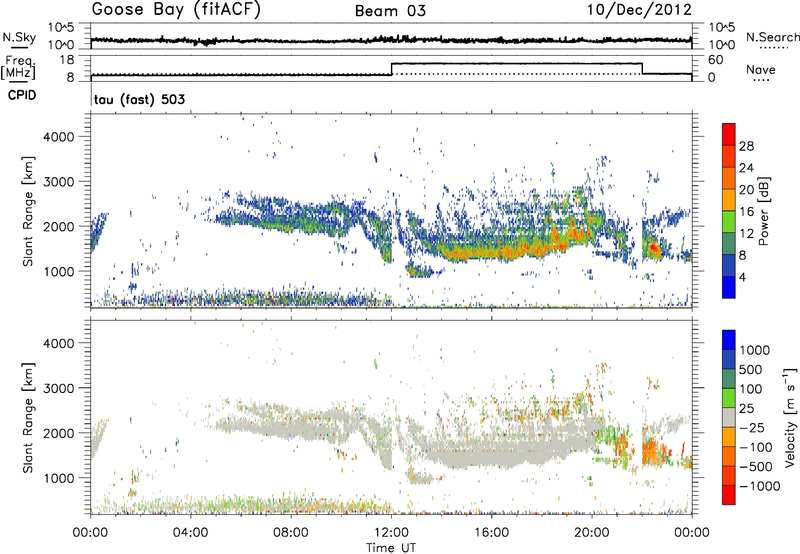Select the 'Velocity [m s-1]' colorbar title
This screenshot has width=800, height=554.
pos(790,417)
